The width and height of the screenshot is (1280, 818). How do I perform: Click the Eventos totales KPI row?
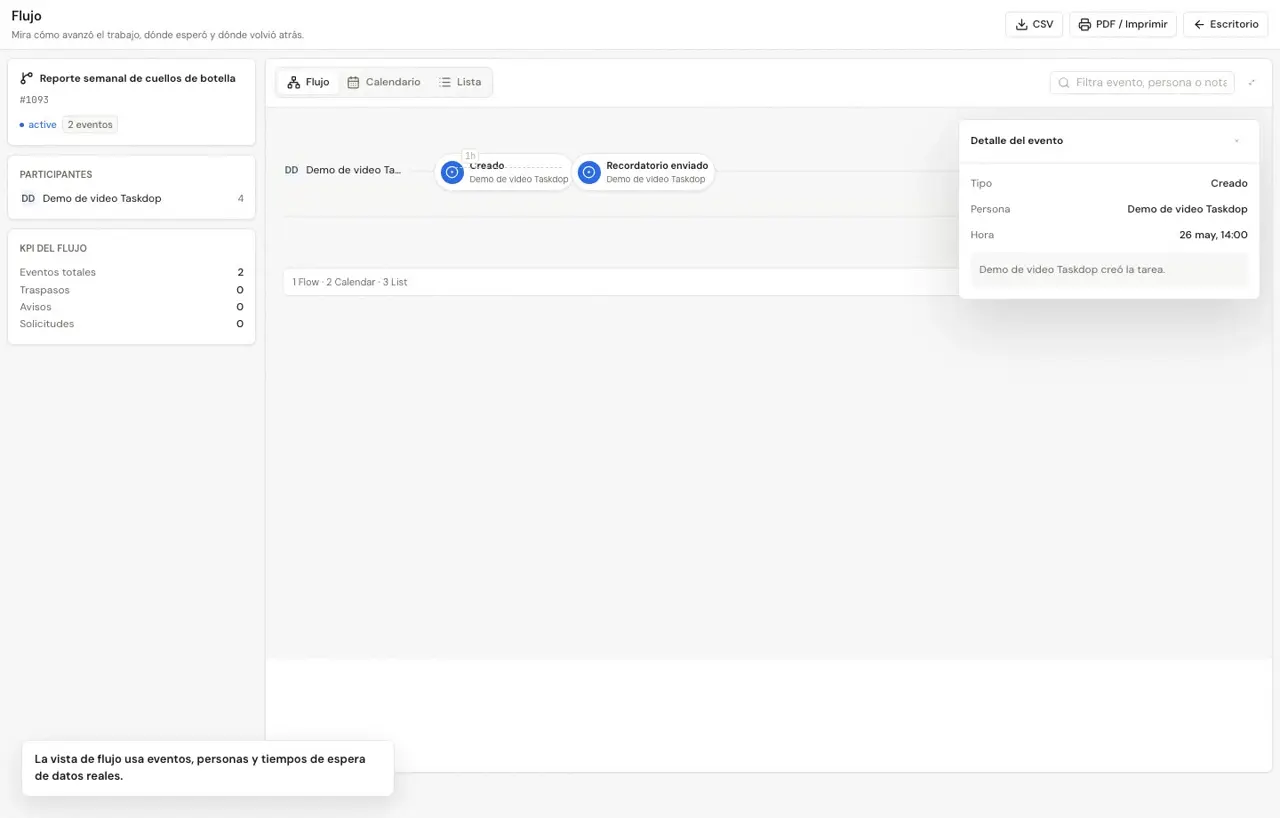coord(131,272)
